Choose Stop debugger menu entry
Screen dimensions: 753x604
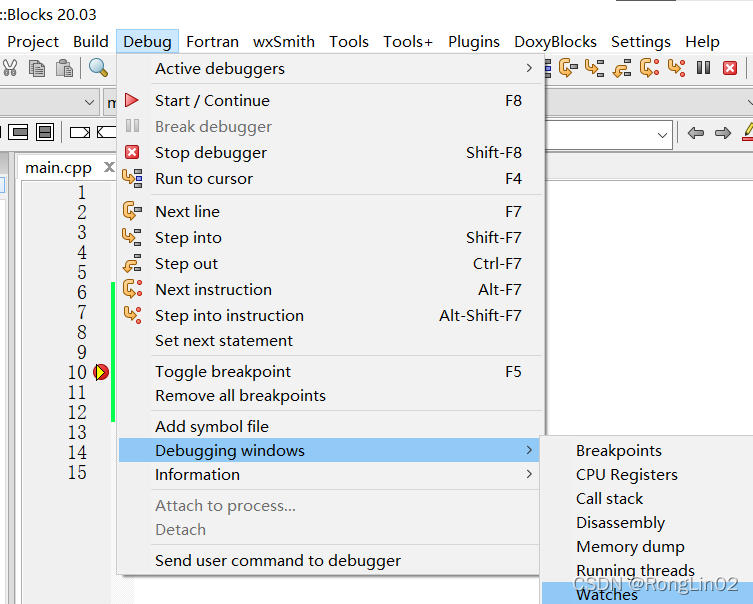pos(330,153)
